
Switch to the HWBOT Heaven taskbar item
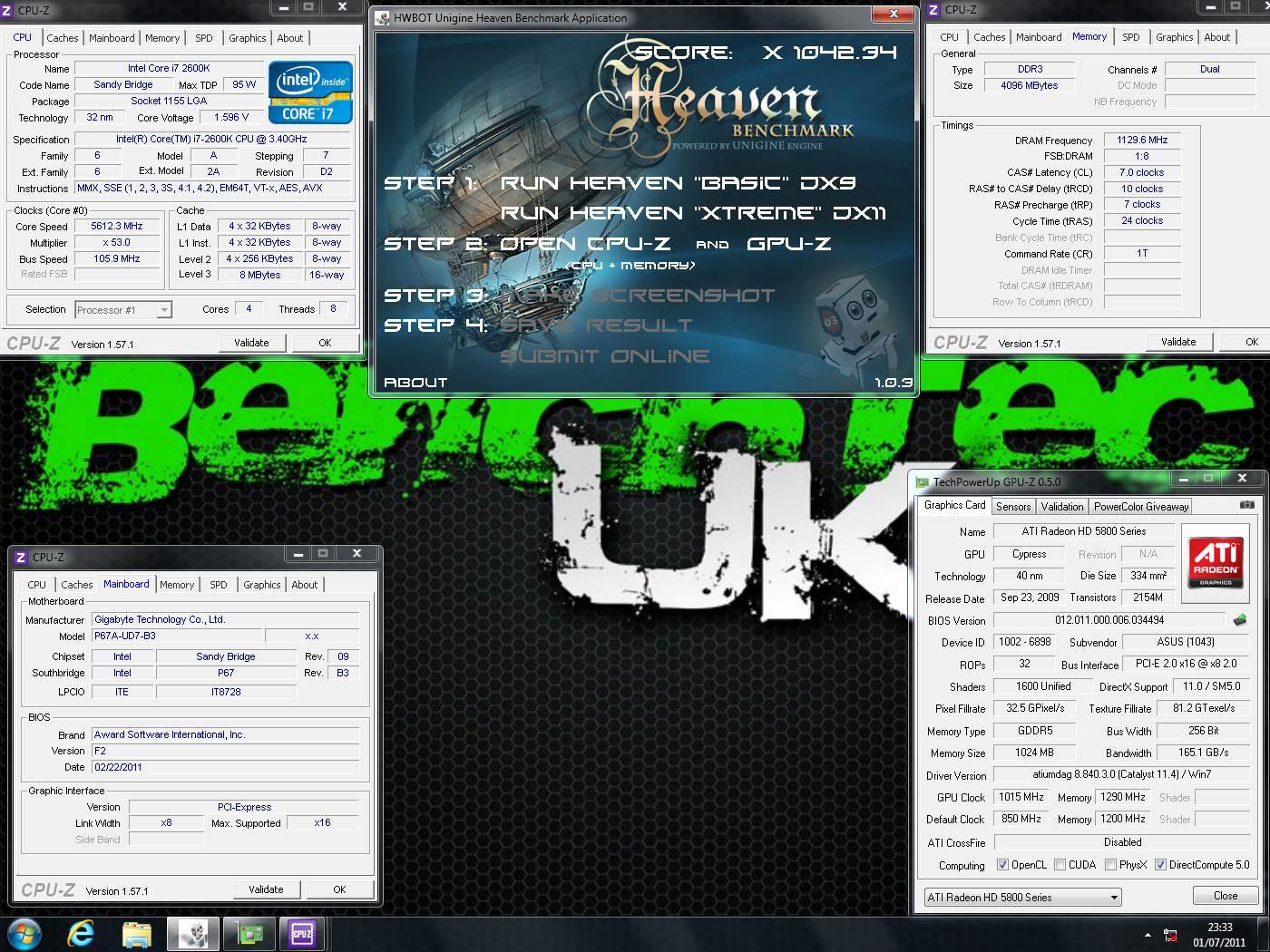pos(192,934)
